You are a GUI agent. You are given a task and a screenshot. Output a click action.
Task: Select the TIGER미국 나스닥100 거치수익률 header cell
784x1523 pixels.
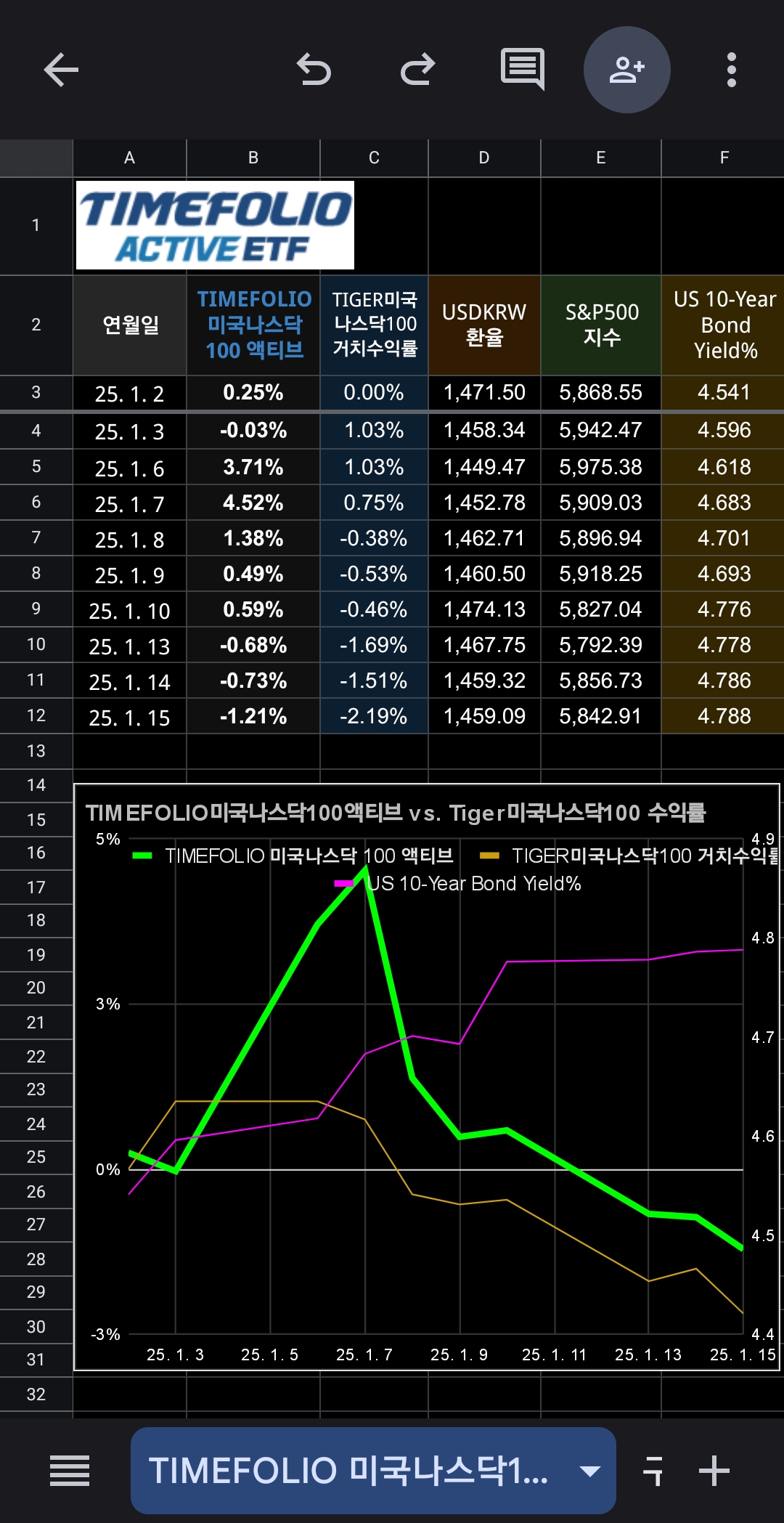point(374,325)
